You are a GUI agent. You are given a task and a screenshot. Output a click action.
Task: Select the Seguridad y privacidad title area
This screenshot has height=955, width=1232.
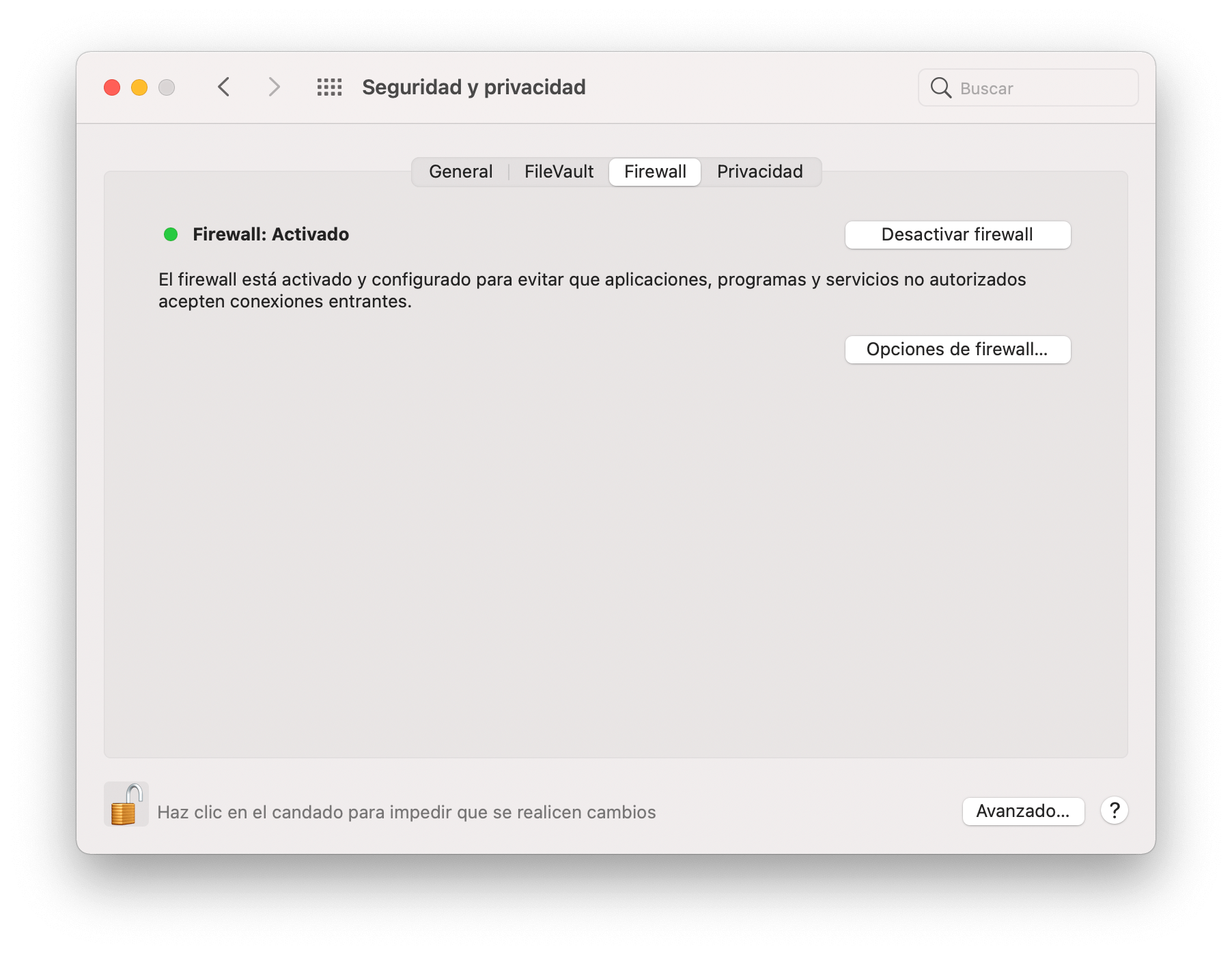click(473, 87)
